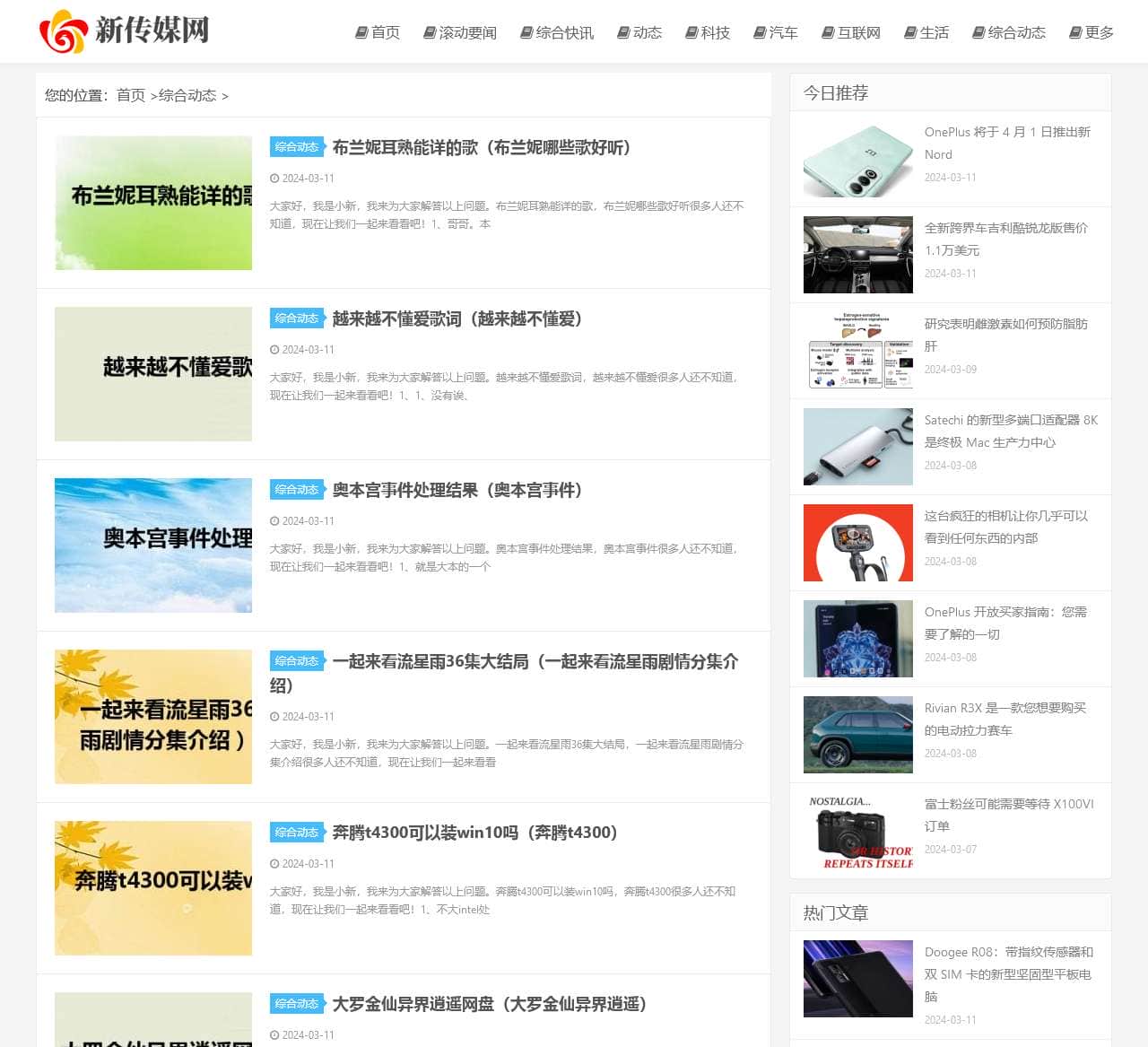Click 综合动态 tag on 布兰妮 article
This screenshot has height=1047, width=1148.
297,147
